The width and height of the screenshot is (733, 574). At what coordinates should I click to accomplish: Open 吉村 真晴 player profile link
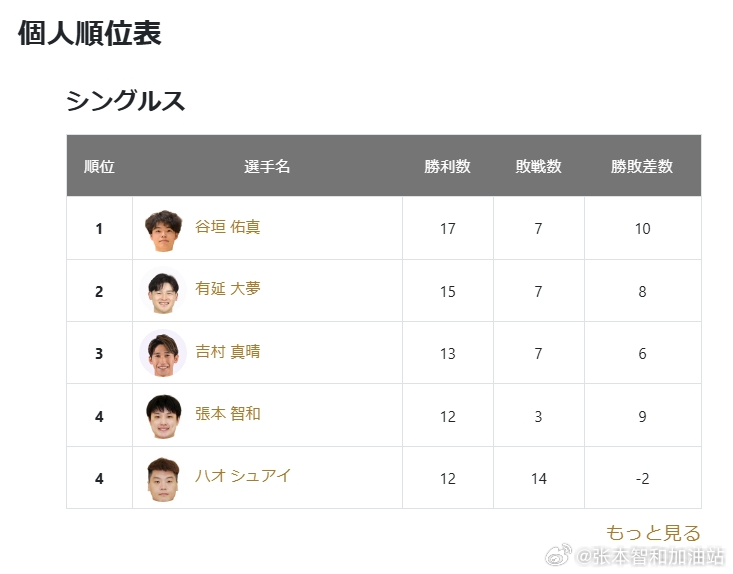point(227,352)
